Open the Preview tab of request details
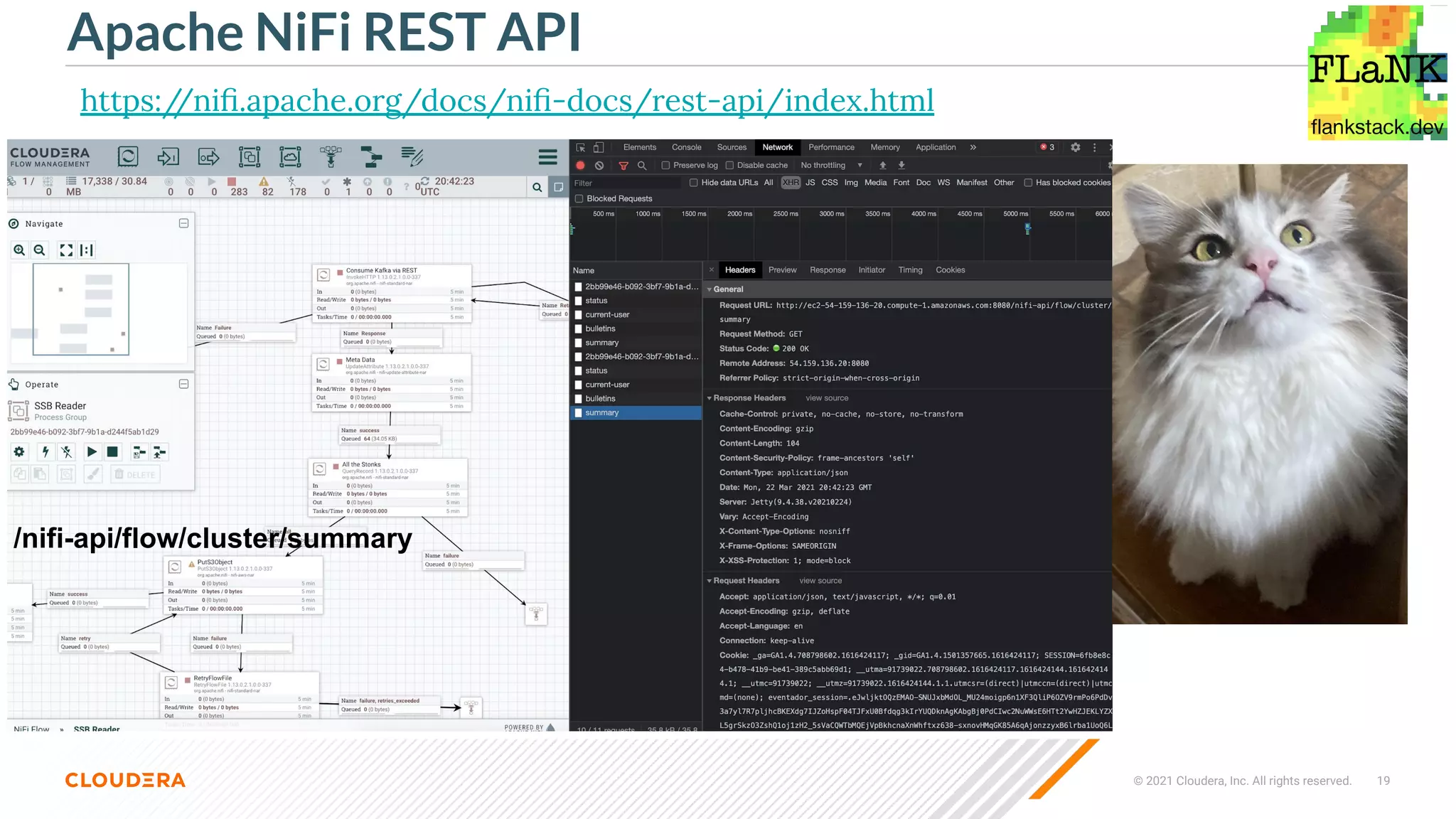The width and height of the screenshot is (1456, 819). tap(782, 270)
